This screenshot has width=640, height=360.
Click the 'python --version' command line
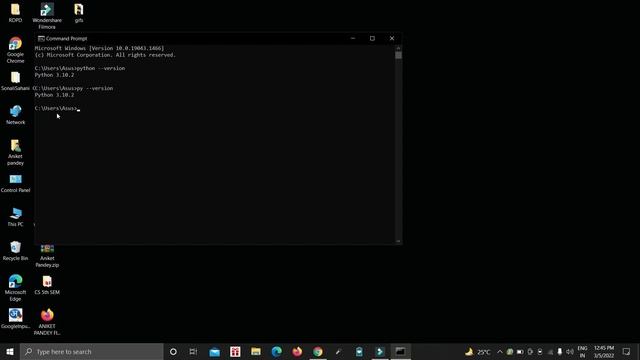80,68
